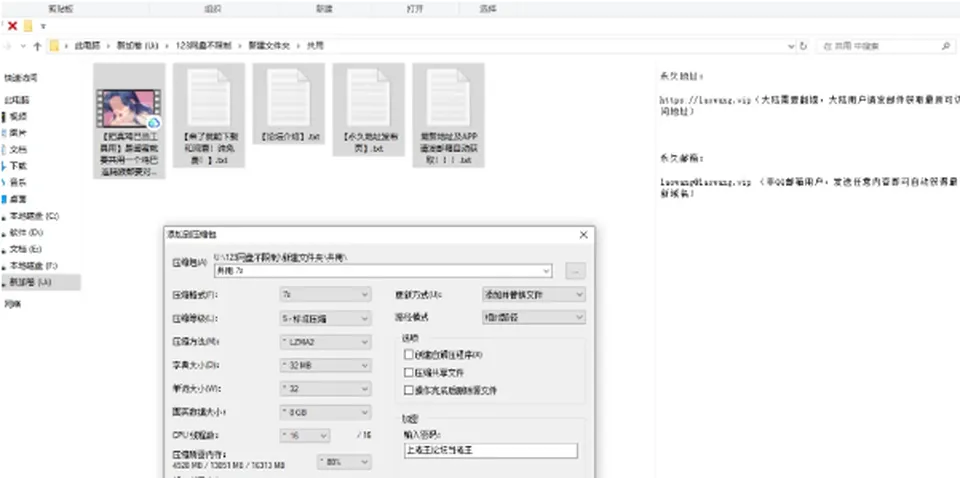Select the 【来了就能下载和观看】 txt file icon
Viewport: 960px width, 478px height.
pos(209,97)
